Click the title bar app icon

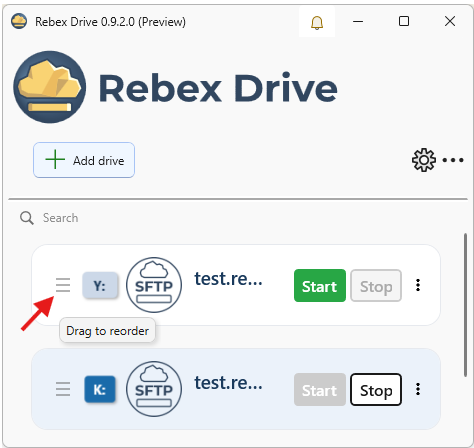[x=19, y=21]
